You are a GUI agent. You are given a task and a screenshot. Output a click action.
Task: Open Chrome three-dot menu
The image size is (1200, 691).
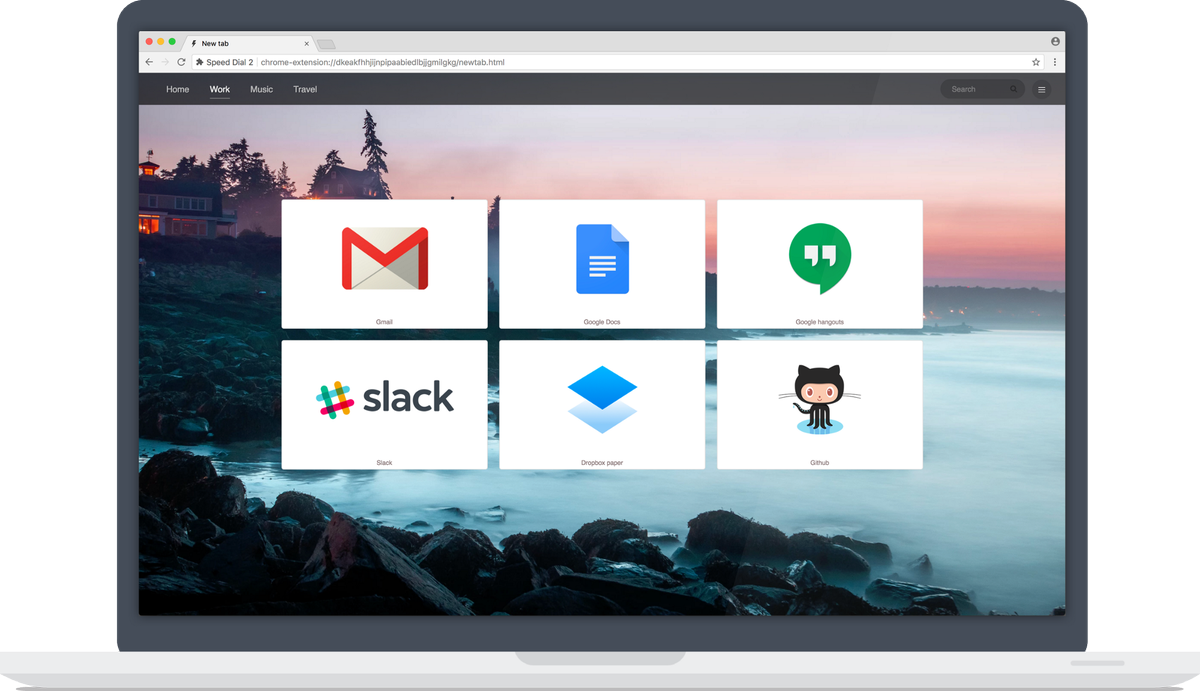pos(1055,62)
